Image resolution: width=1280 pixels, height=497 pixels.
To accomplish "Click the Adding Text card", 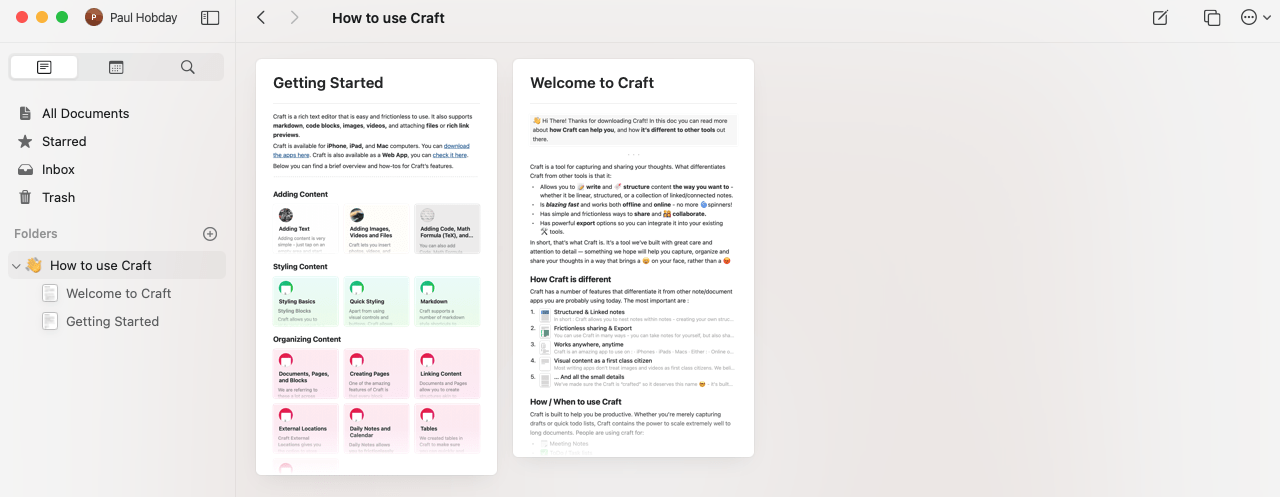I will (307, 229).
